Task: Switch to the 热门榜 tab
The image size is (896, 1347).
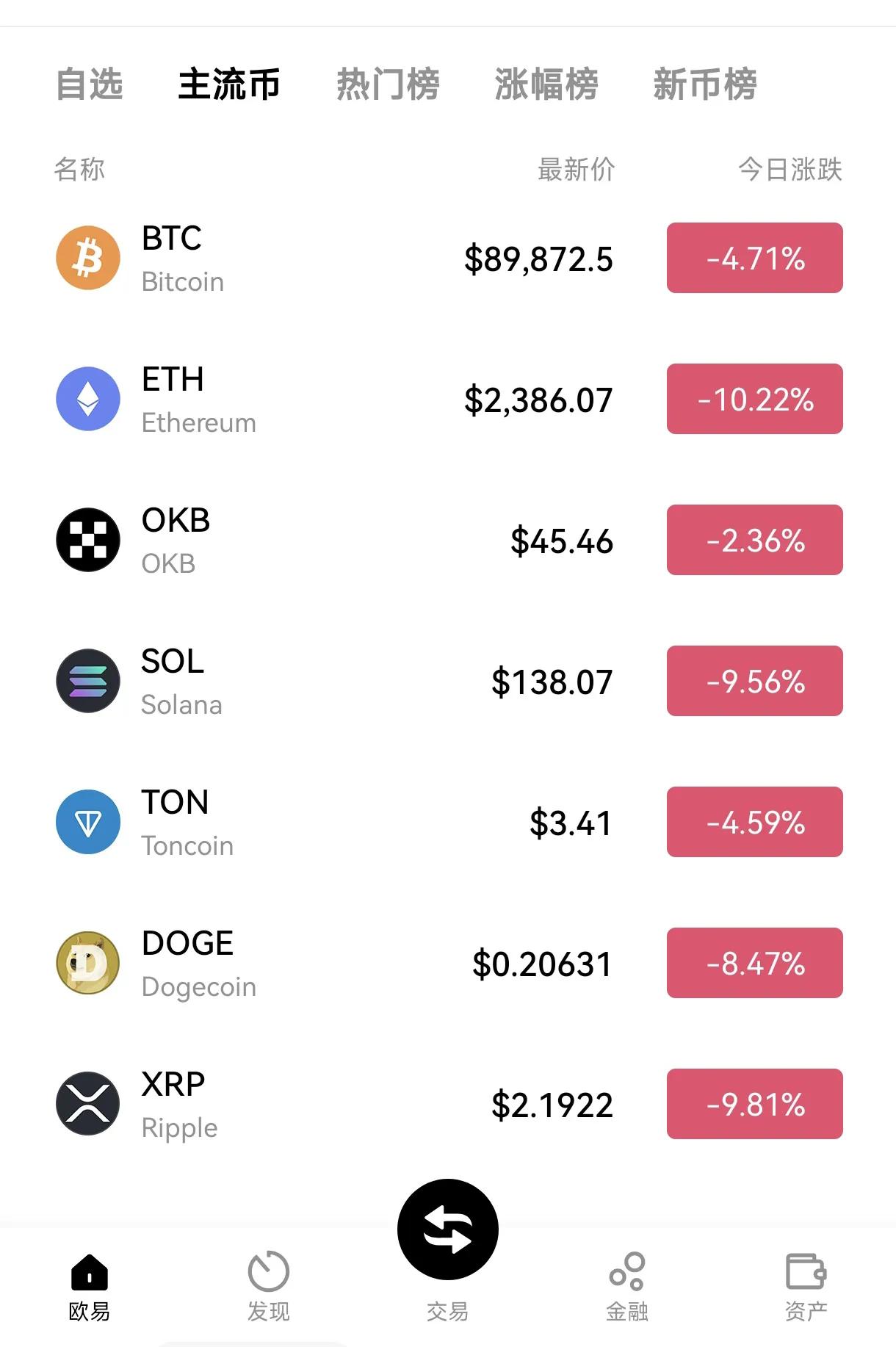Action: [388, 84]
